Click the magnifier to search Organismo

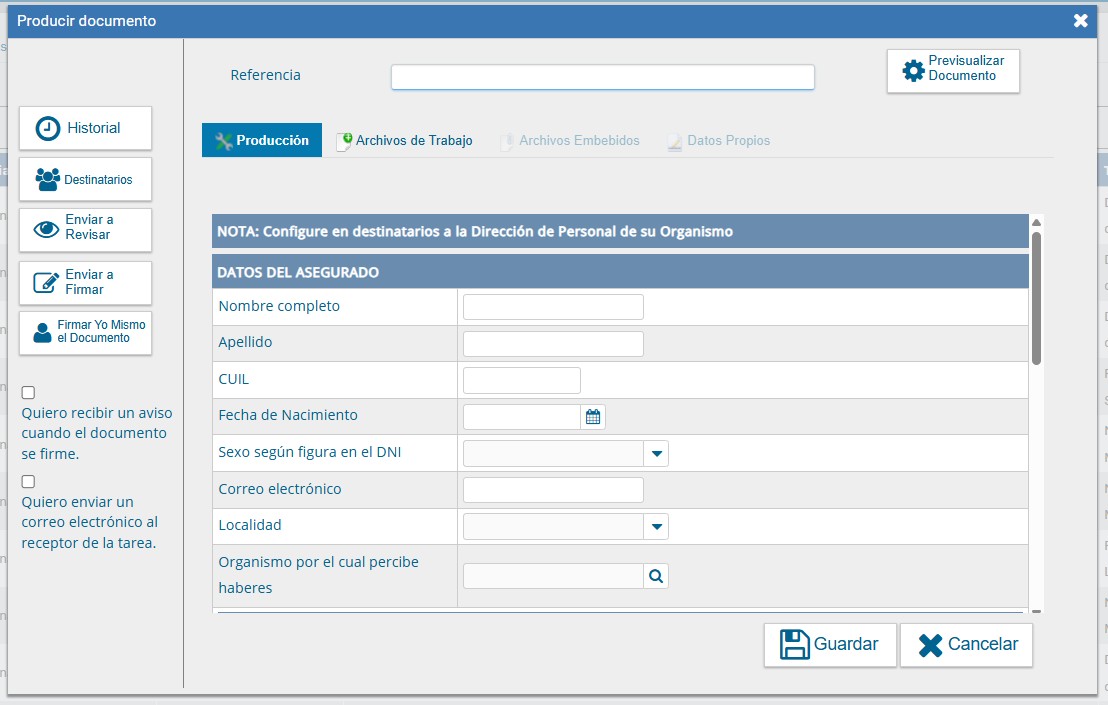pyautogui.click(x=656, y=575)
